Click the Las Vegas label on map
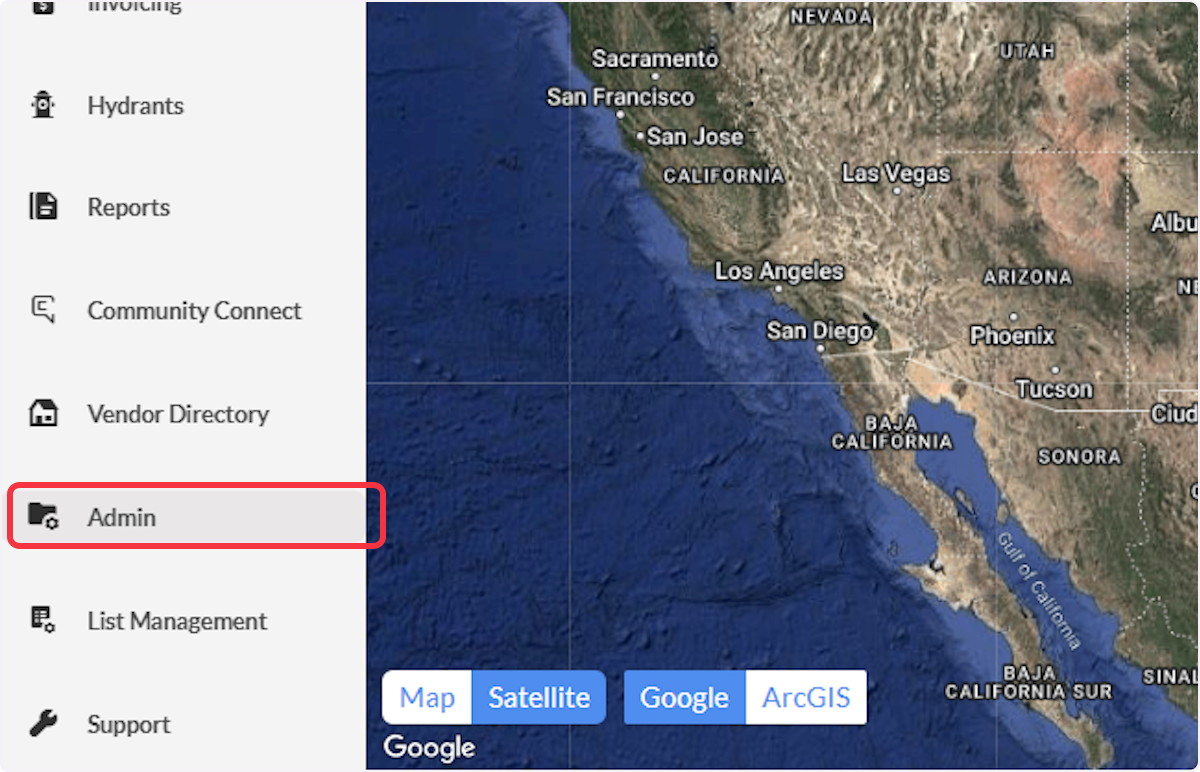This screenshot has width=1200, height=772. point(896,174)
